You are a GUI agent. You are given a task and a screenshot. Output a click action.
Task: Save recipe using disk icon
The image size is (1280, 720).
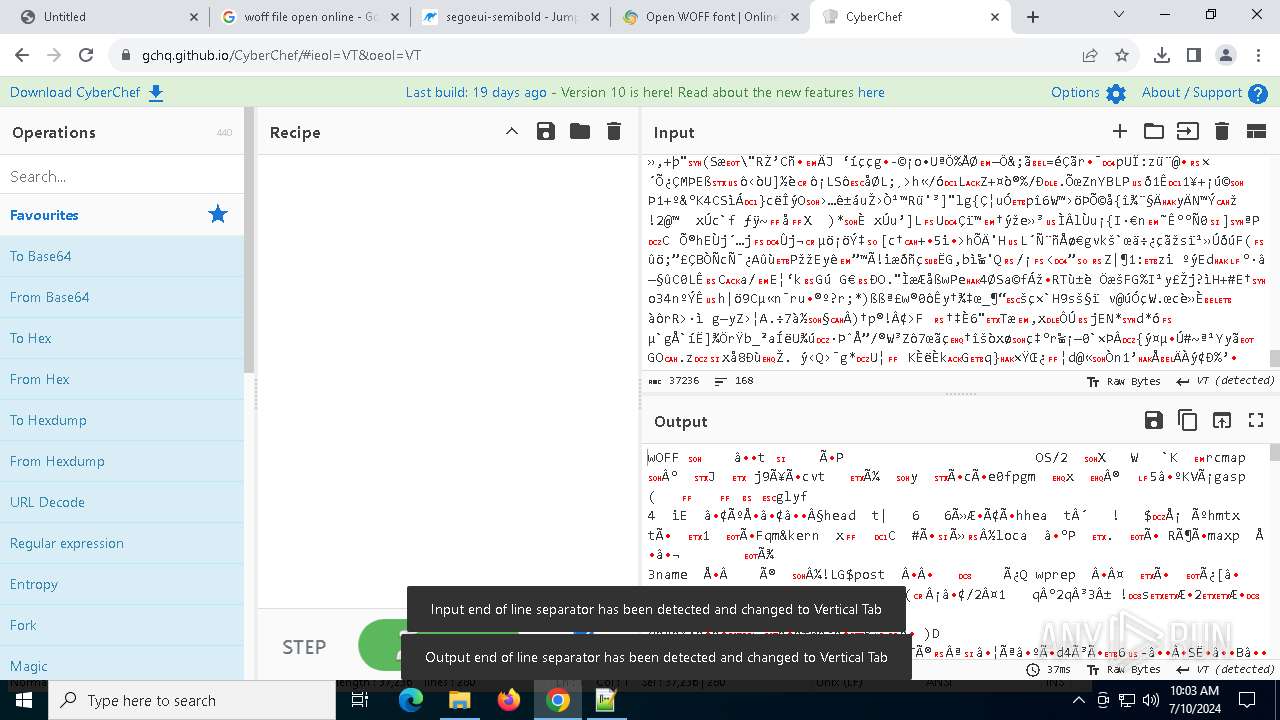pyautogui.click(x=545, y=131)
